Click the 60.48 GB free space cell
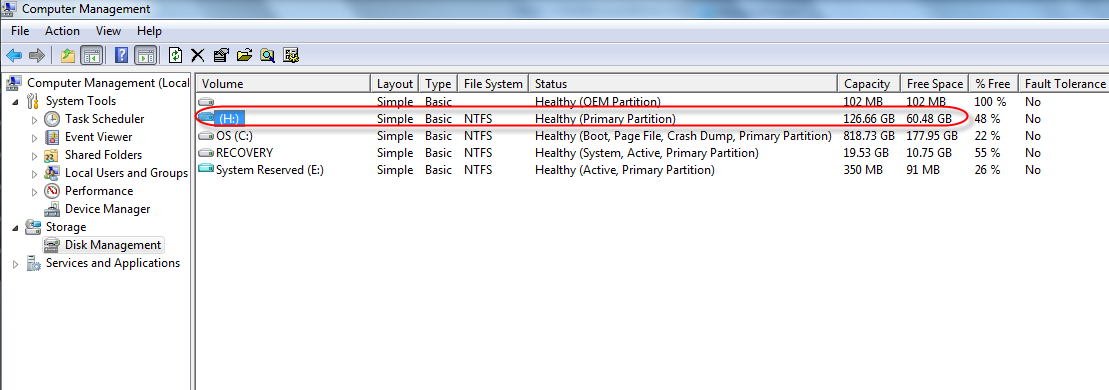 [929, 118]
